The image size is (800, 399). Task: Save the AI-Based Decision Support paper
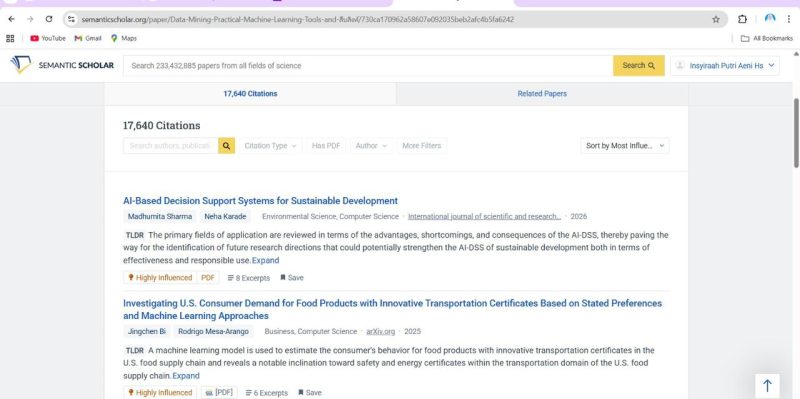coord(292,278)
